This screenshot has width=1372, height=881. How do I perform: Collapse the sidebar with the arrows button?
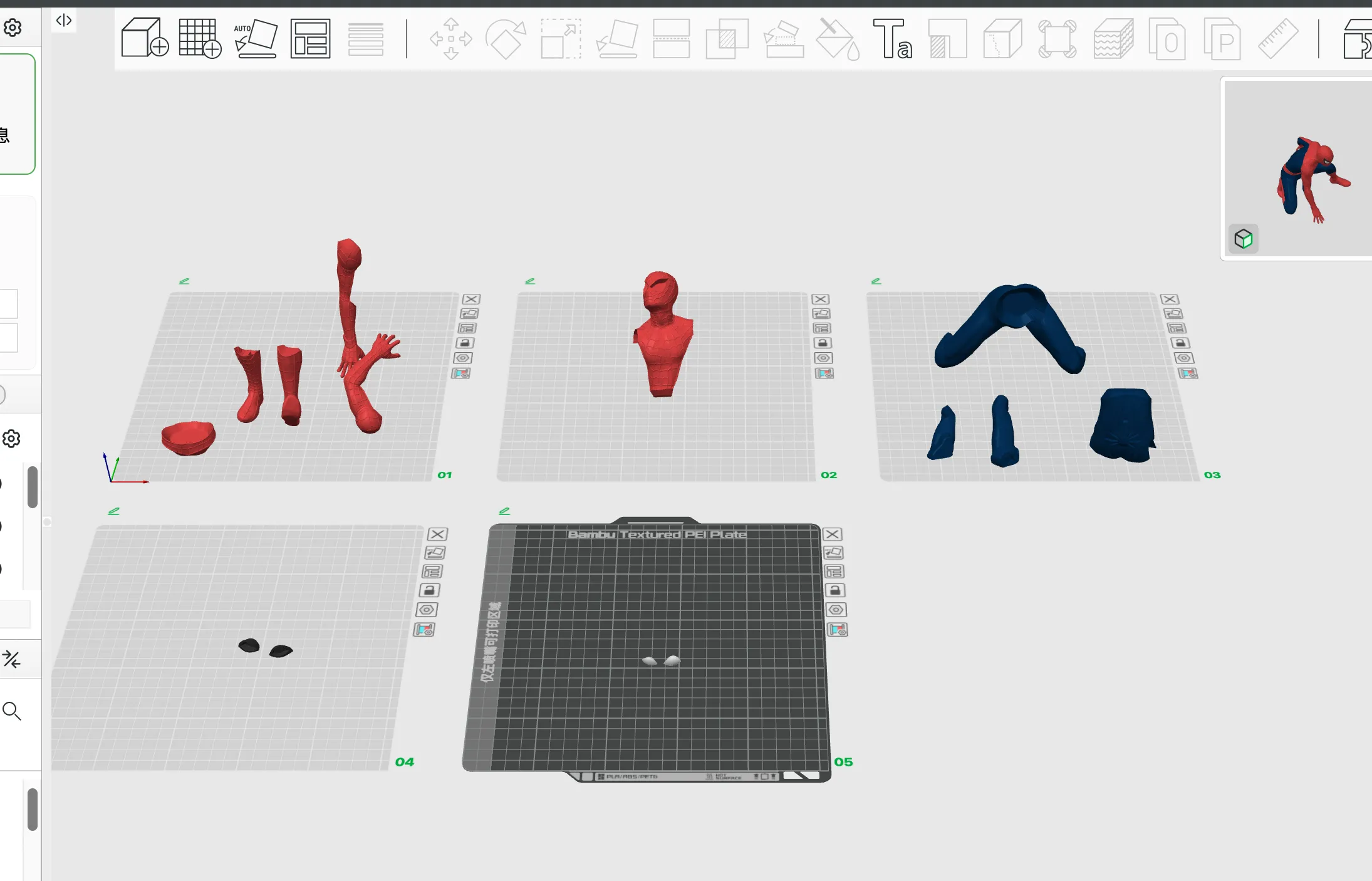point(64,21)
